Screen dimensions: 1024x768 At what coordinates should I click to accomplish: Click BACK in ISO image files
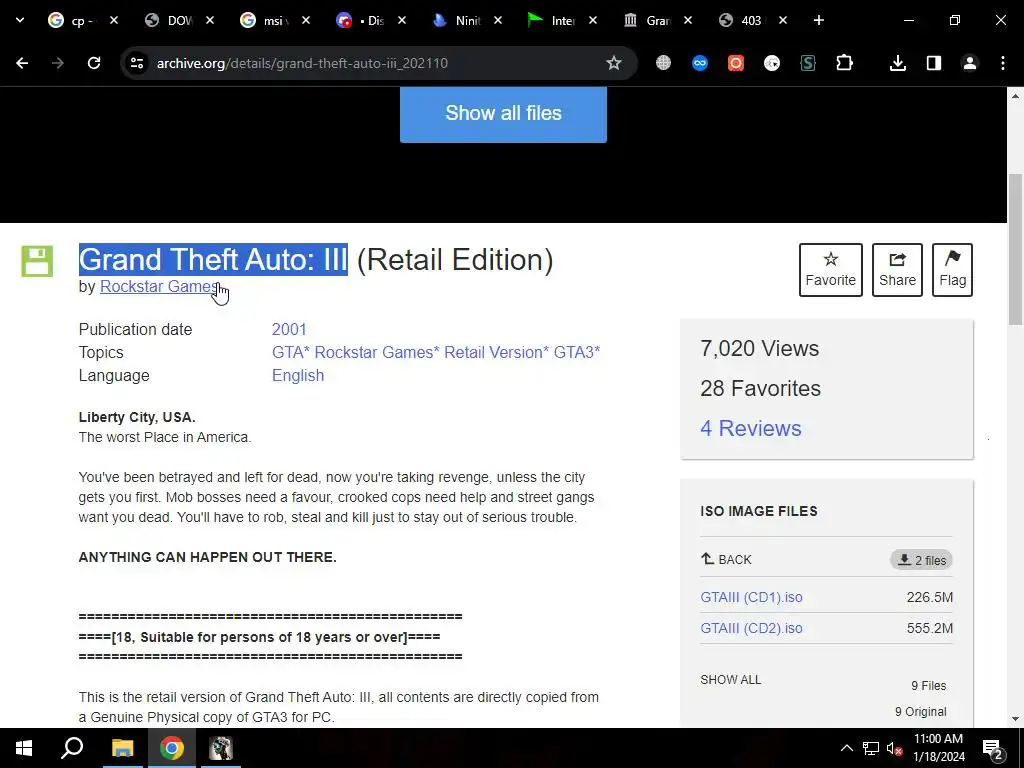(726, 560)
